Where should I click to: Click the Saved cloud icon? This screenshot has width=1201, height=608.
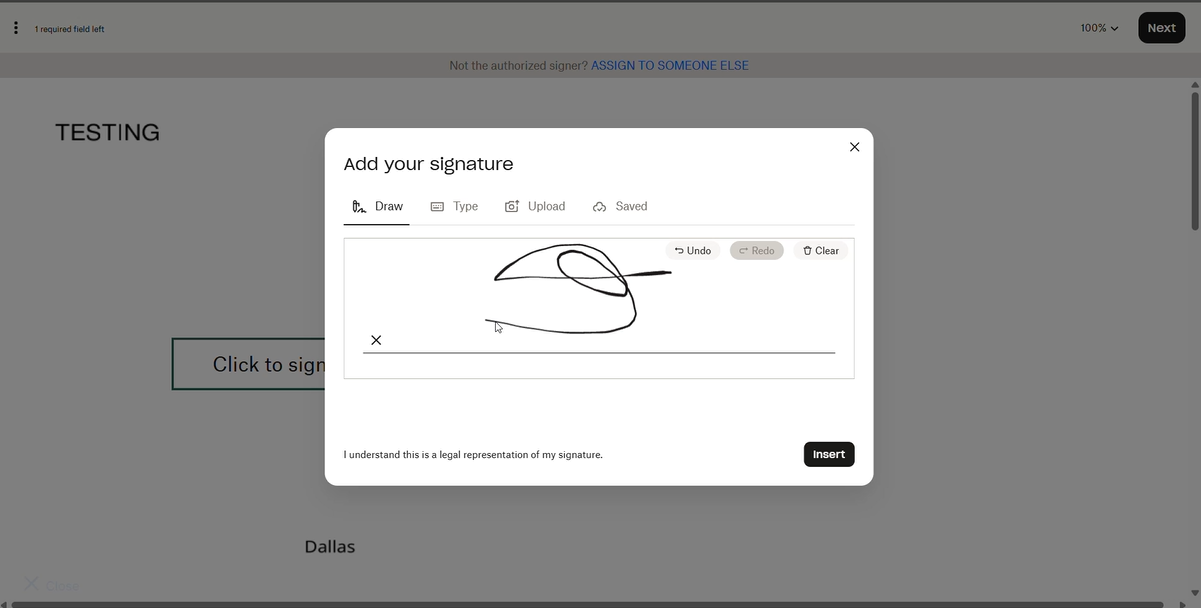[600, 207]
